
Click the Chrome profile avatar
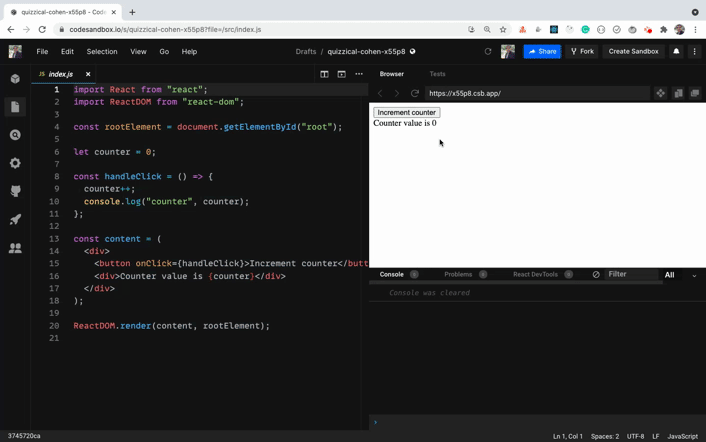click(x=679, y=29)
